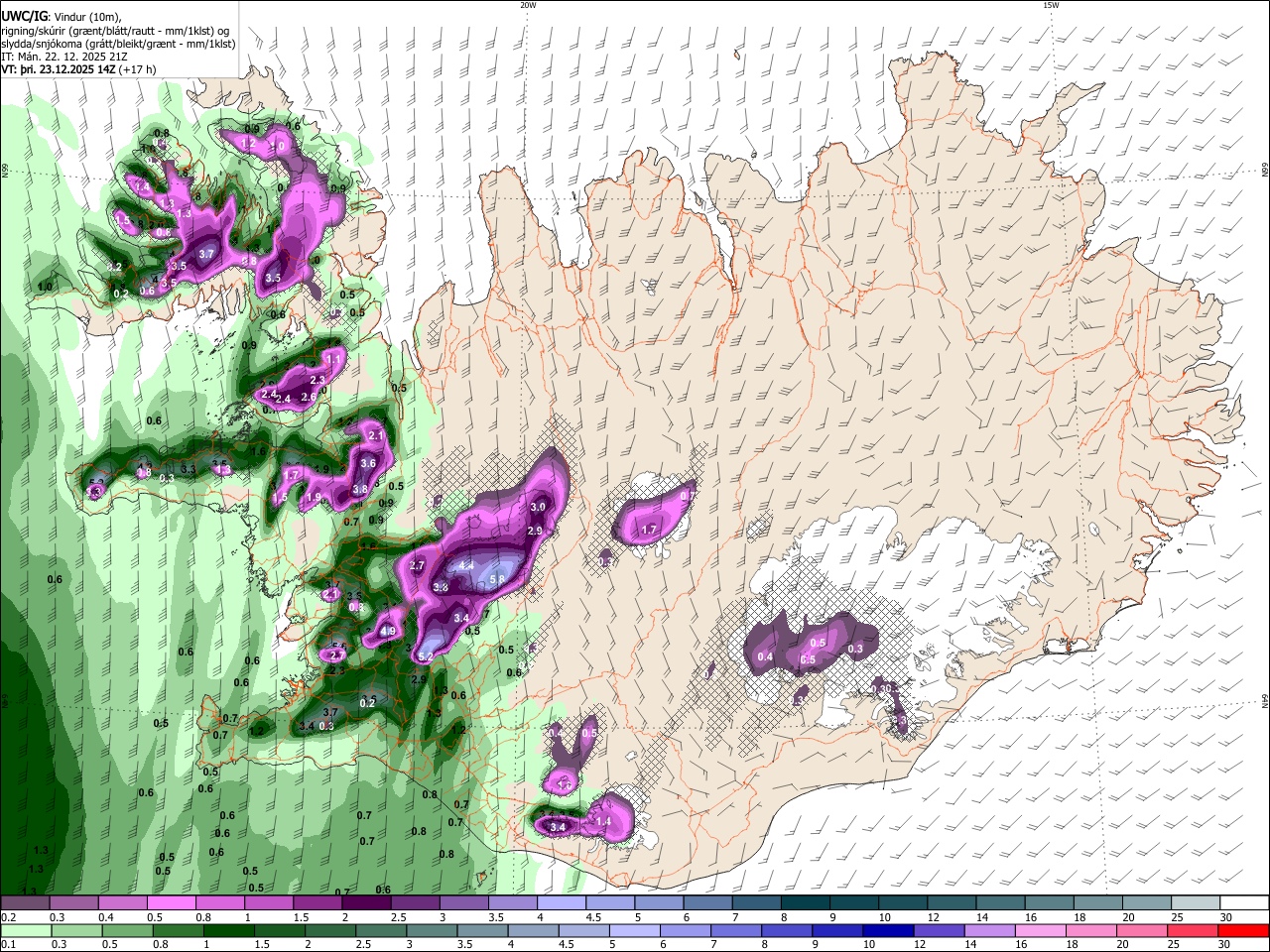
Task: Click the navy blue 10 mm swatch in lower legend
Action: [886, 930]
